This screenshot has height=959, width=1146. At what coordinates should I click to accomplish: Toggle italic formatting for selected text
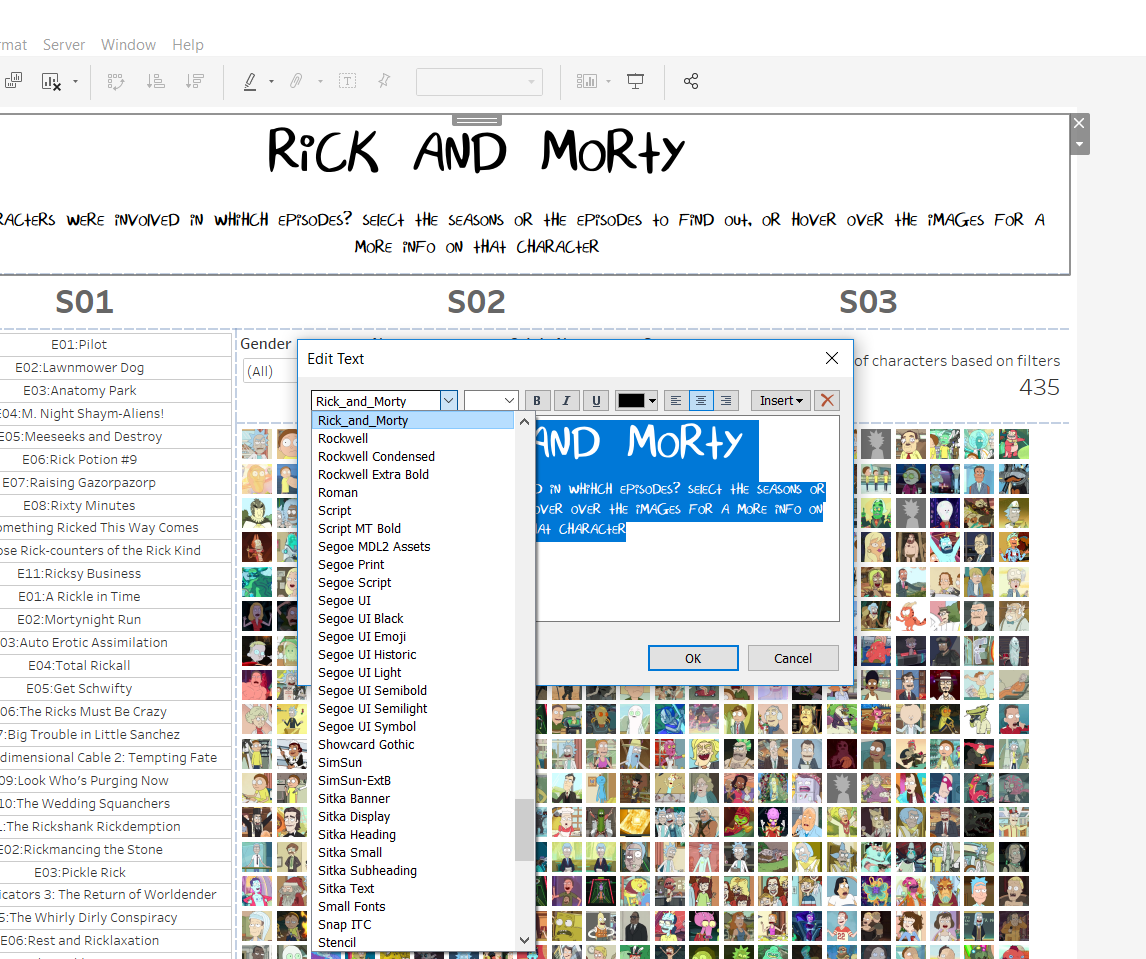[566, 400]
